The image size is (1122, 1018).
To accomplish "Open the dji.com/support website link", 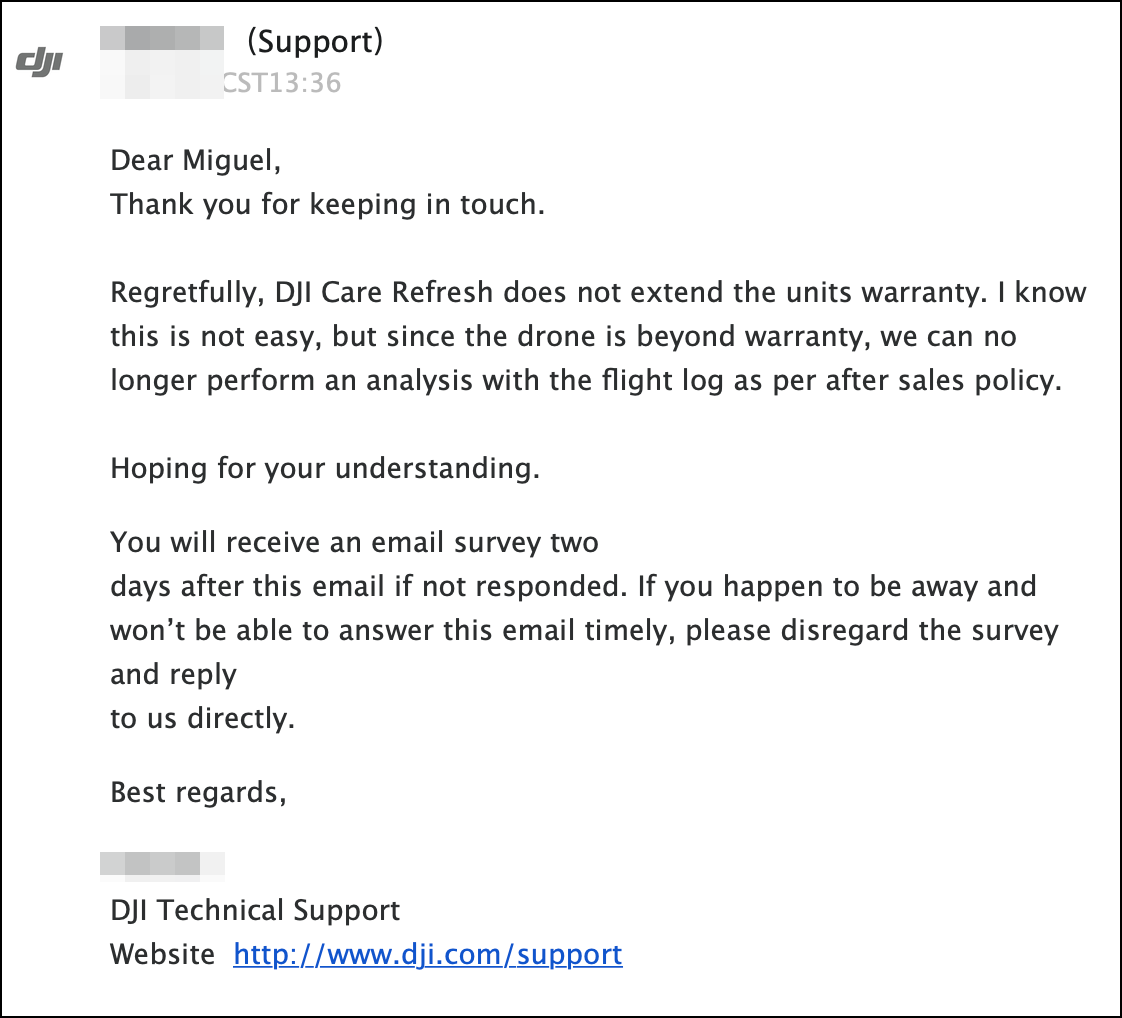I will click(x=428, y=954).
